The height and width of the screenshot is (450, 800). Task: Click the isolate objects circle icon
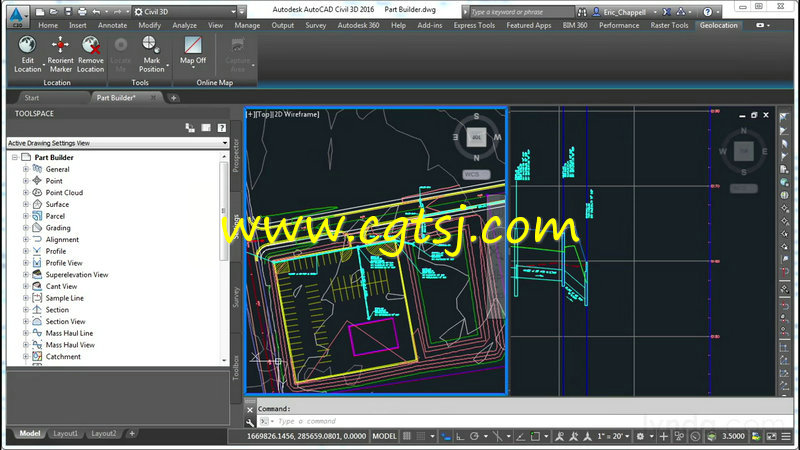[695, 436]
